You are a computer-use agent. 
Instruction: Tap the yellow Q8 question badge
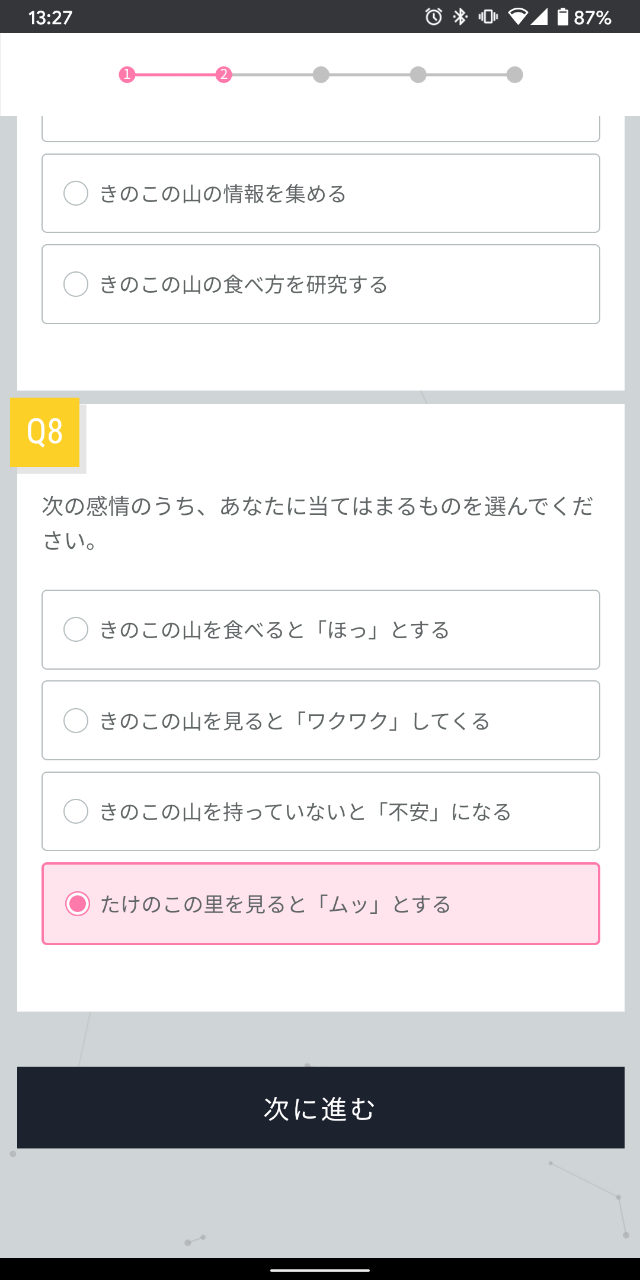pyautogui.click(x=45, y=432)
